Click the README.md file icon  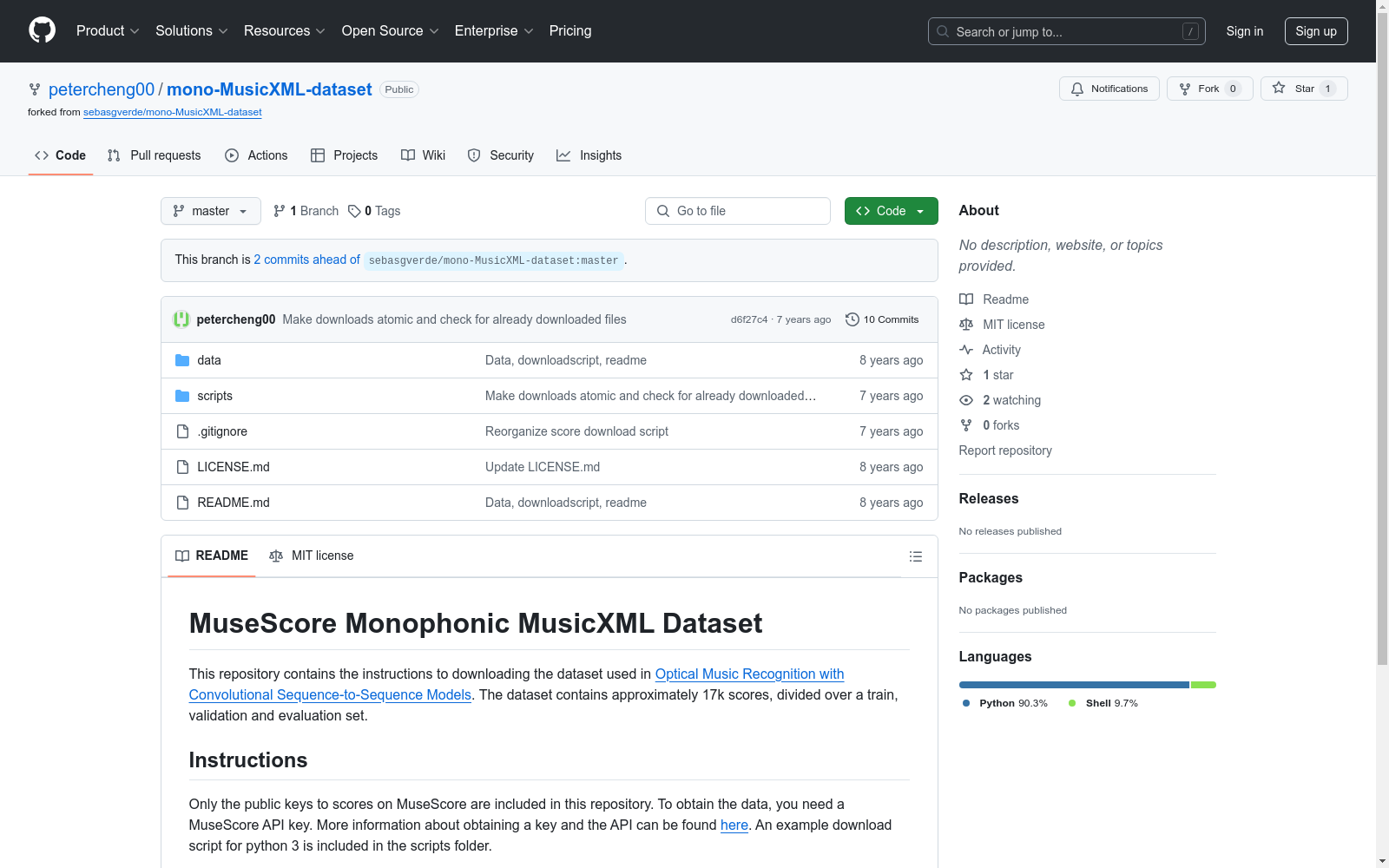(182, 503)
